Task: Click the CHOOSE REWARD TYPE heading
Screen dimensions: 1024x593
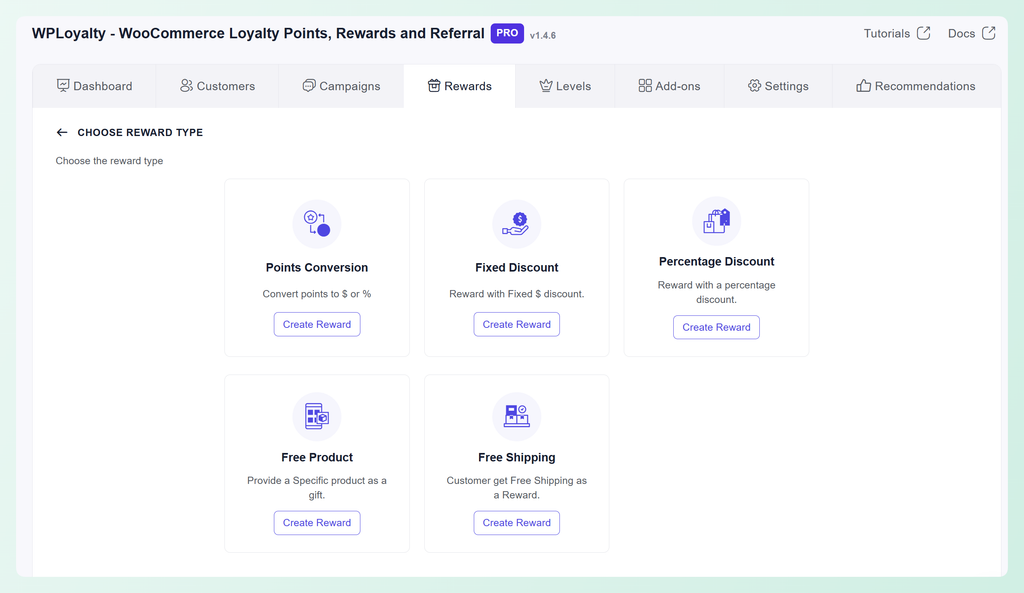Action: point(140,133)
